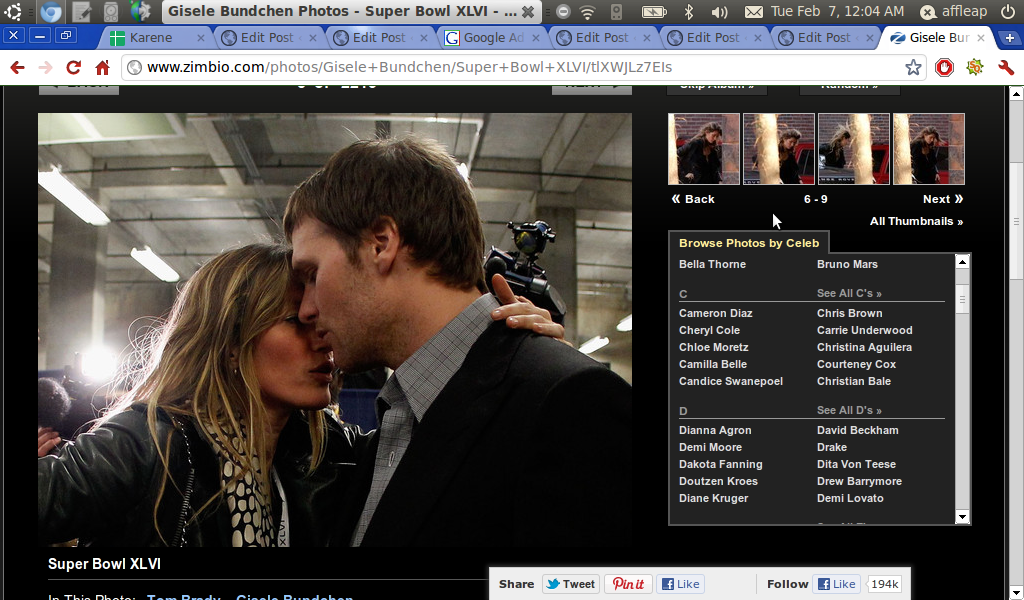Viewport: 1024px width, 600px height.
Task: Close the Google Ad tab
Action: click(536, 38)
